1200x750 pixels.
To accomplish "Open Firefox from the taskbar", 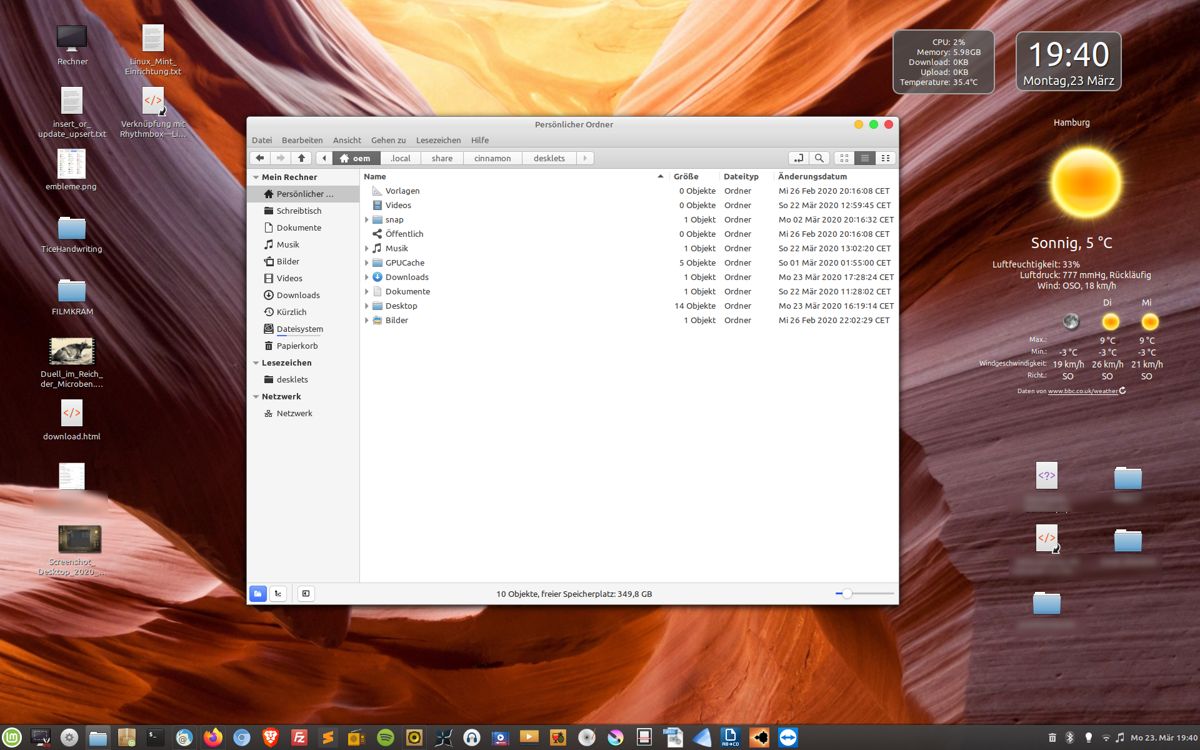I will (x=213, y=738).
